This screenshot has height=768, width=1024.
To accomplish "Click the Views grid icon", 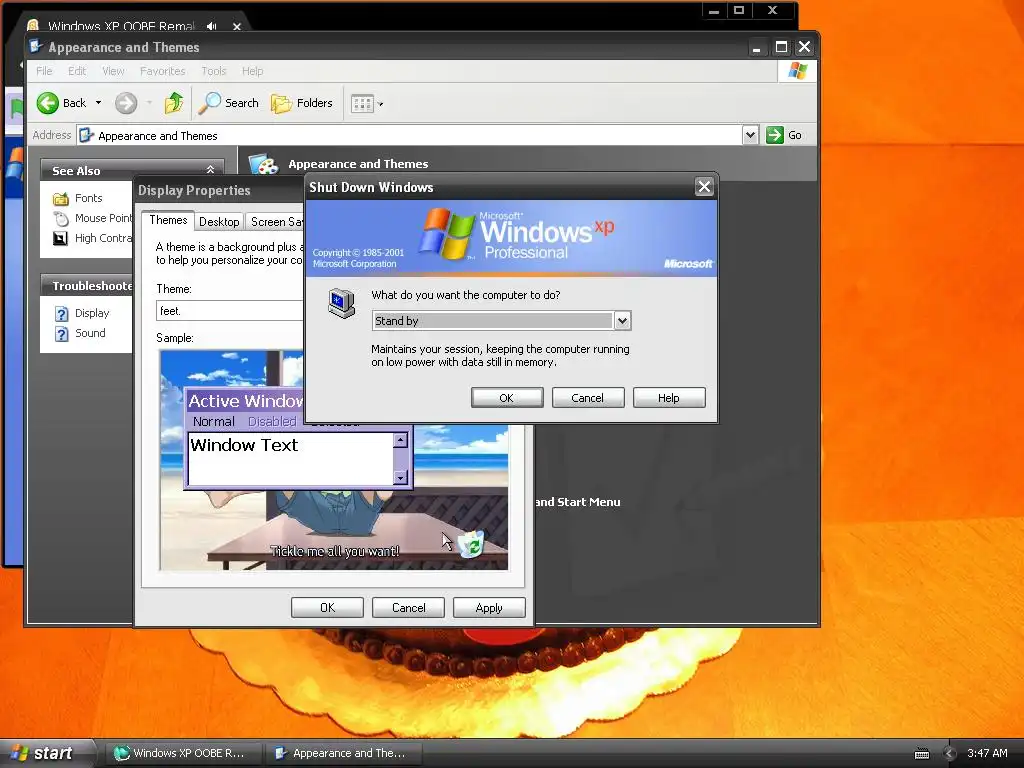I will 362,103.
